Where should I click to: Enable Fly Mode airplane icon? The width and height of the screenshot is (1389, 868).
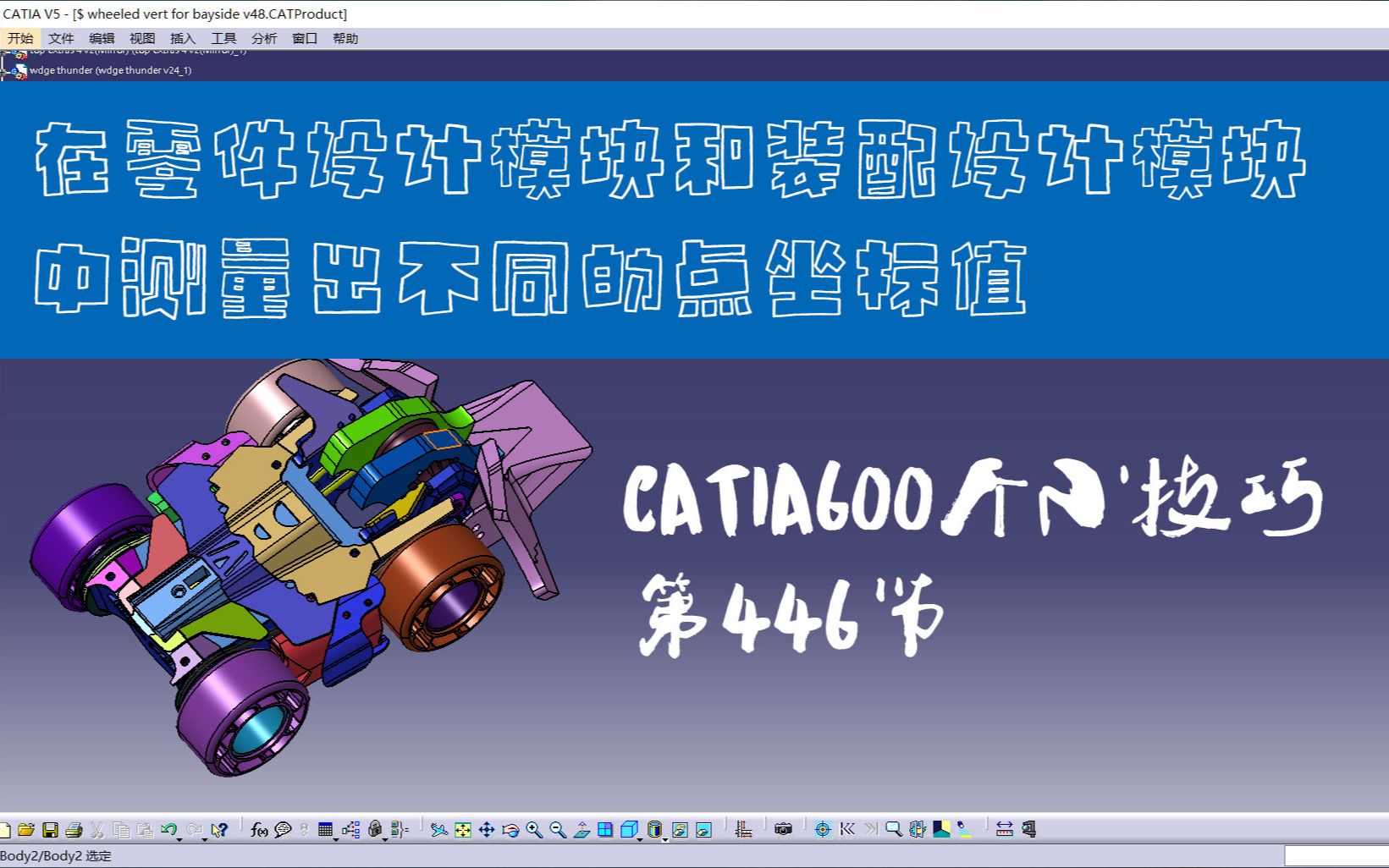point(438,830)
